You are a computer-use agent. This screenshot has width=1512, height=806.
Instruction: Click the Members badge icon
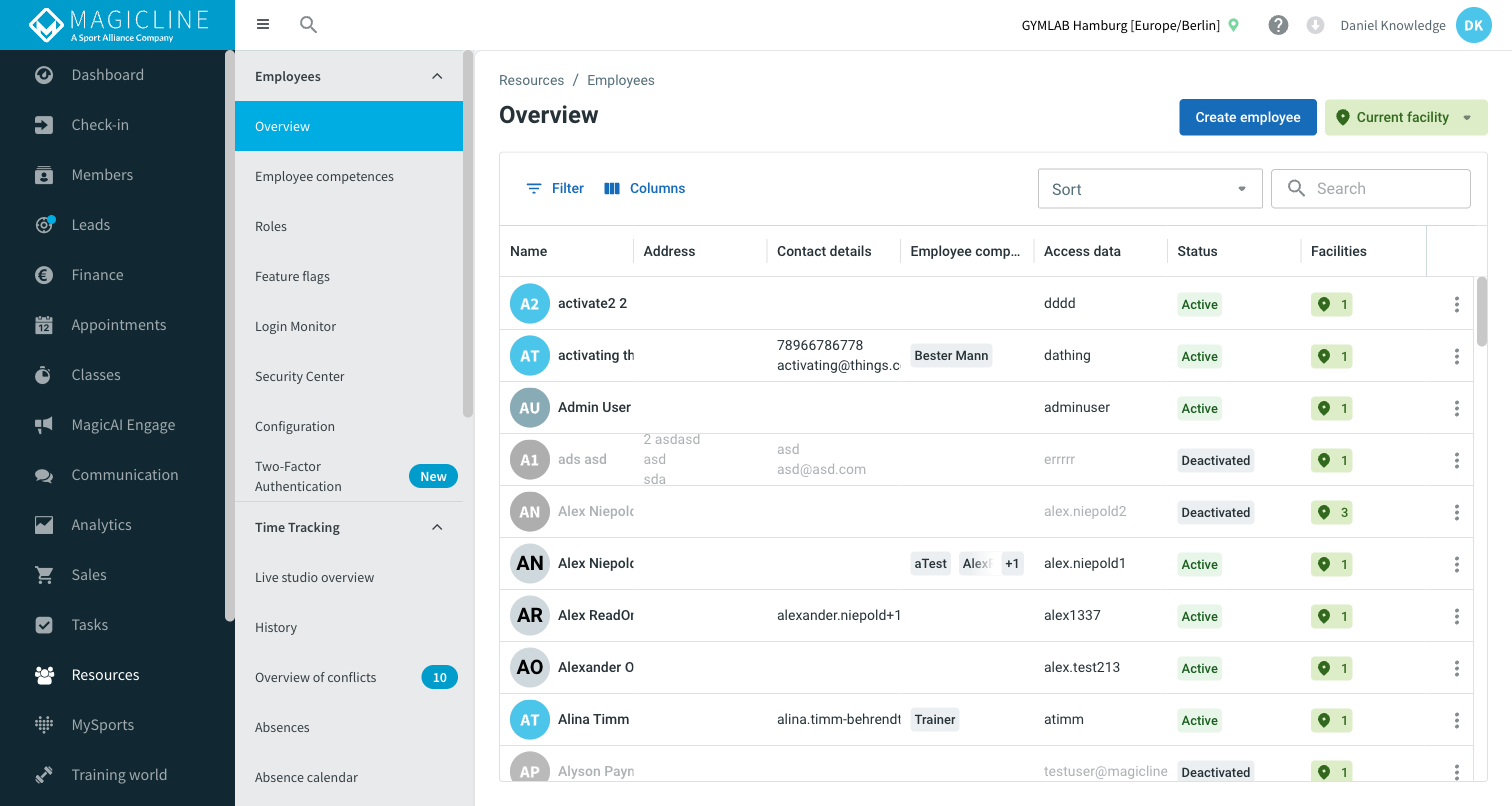(x=44, y=175)
